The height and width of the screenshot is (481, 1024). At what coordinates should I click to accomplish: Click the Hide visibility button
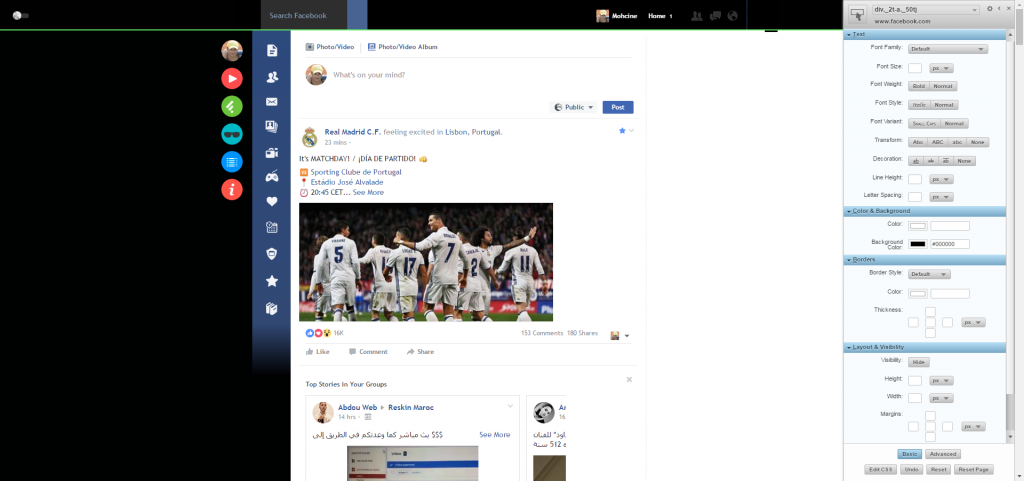pos(919,362)
